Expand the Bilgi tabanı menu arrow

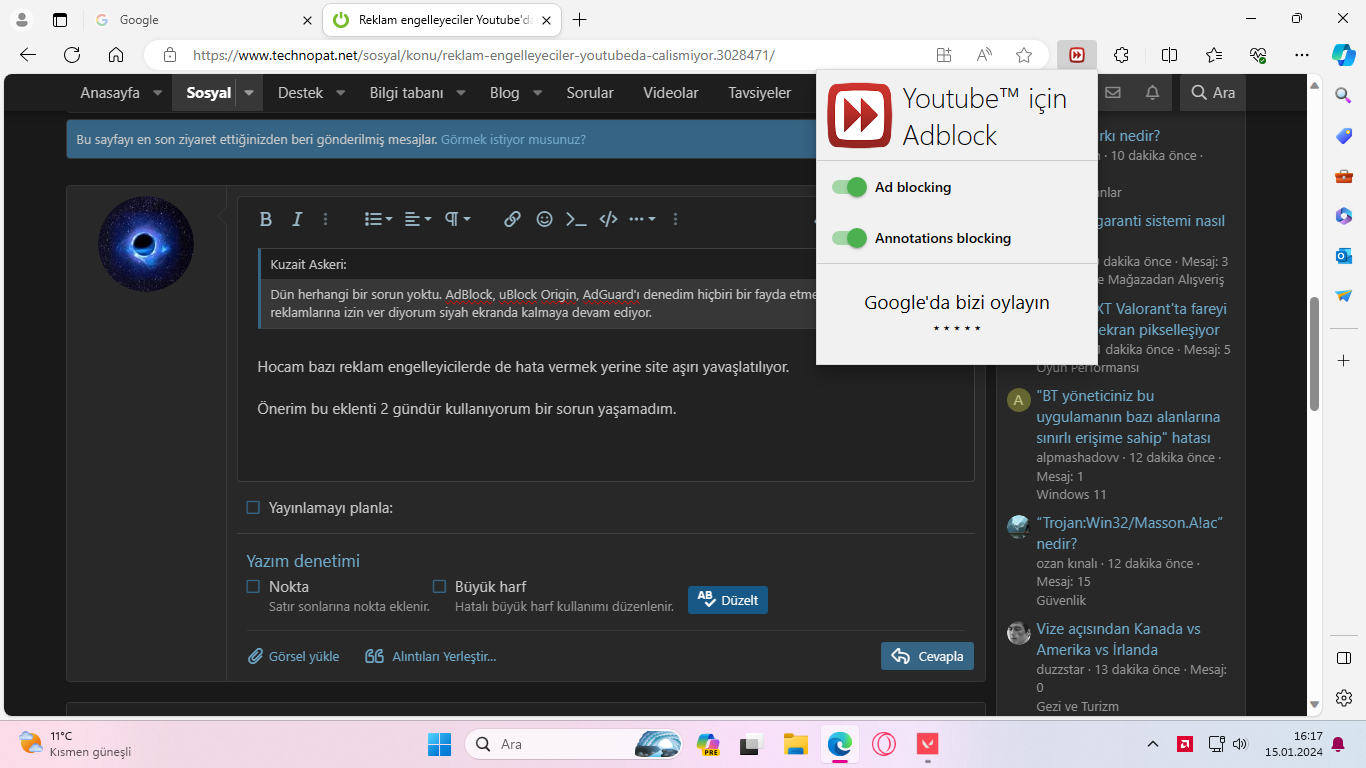461,93
